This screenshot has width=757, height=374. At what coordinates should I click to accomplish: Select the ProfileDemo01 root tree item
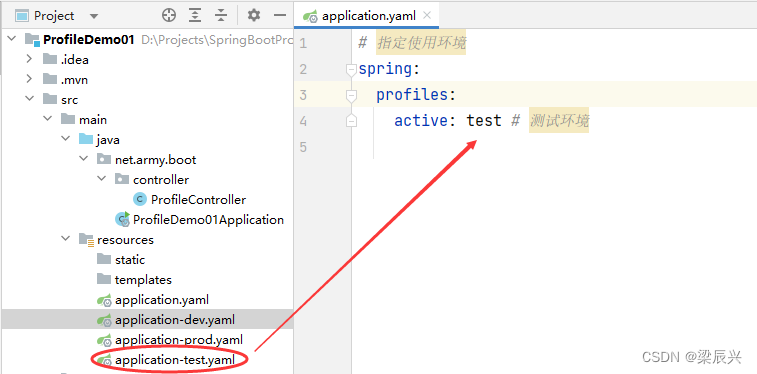88,40
